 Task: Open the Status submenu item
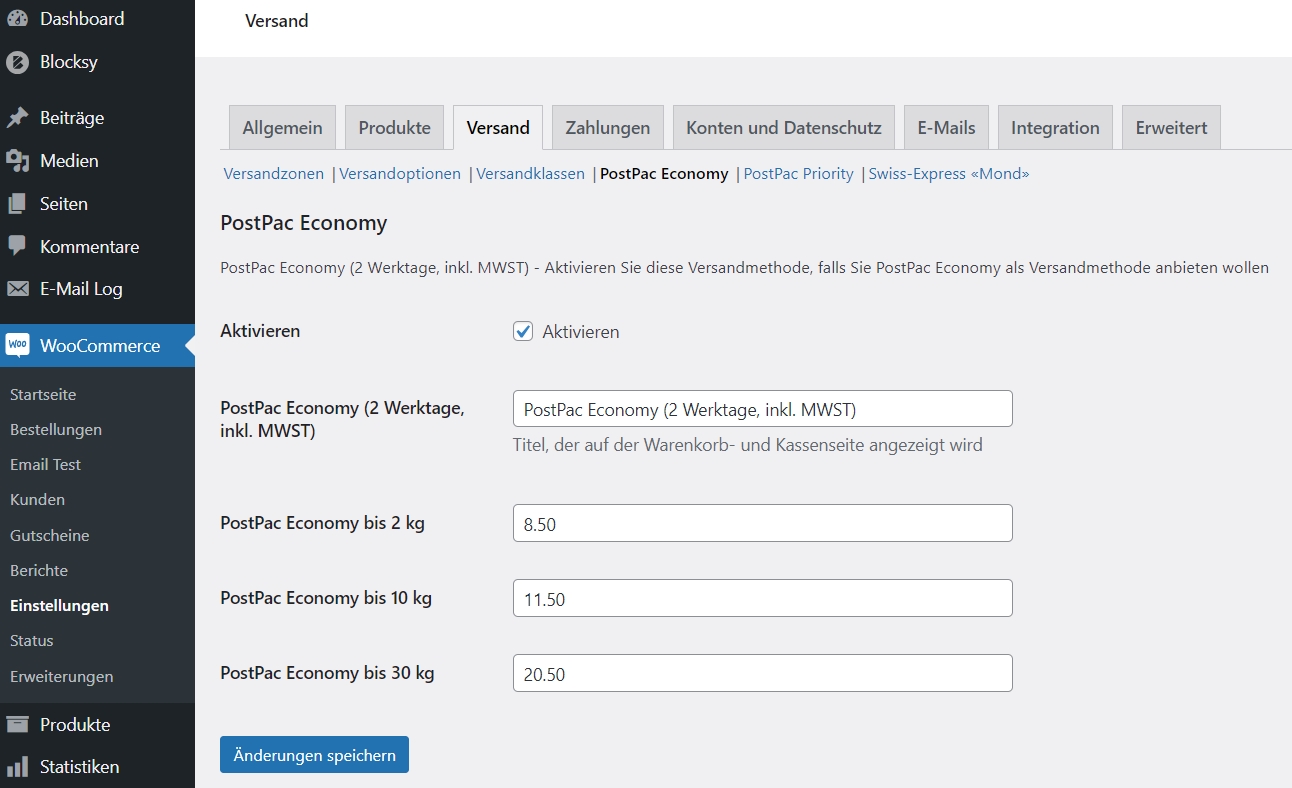pos(32,640)
